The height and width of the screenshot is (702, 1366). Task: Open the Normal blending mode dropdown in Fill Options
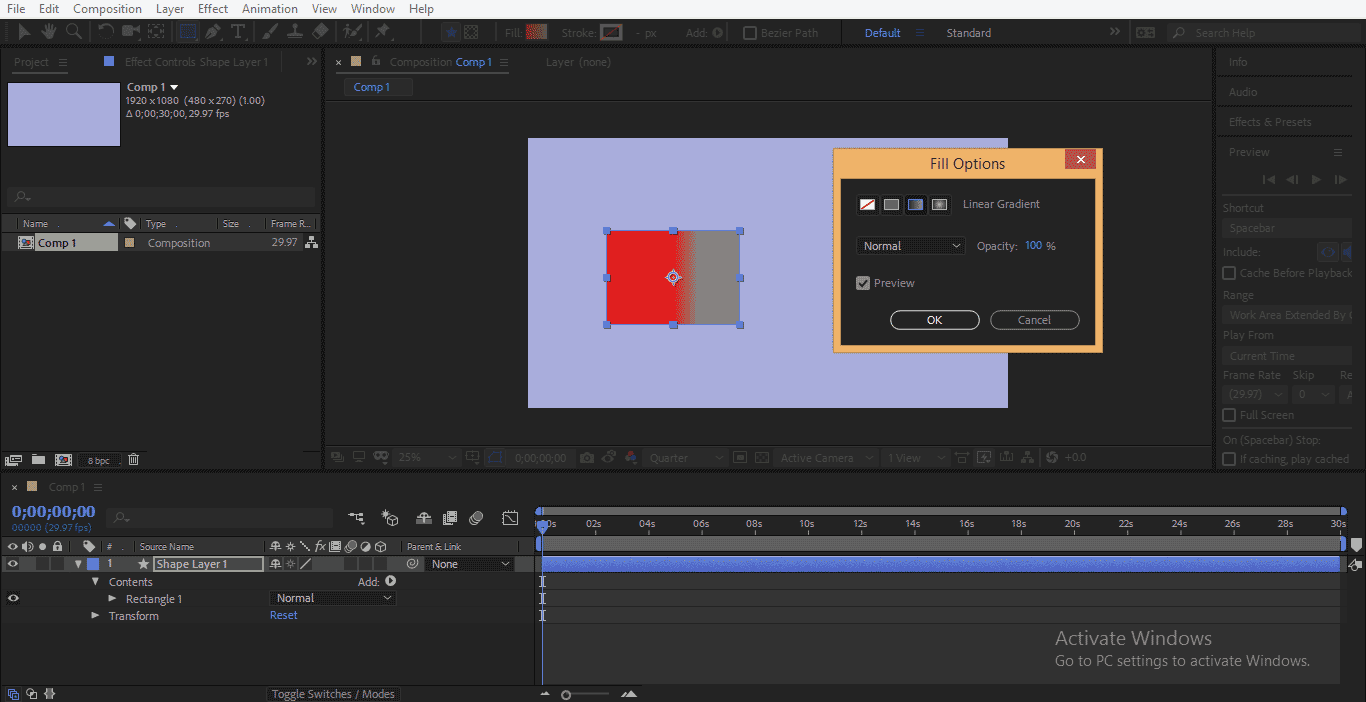[910, 245]
